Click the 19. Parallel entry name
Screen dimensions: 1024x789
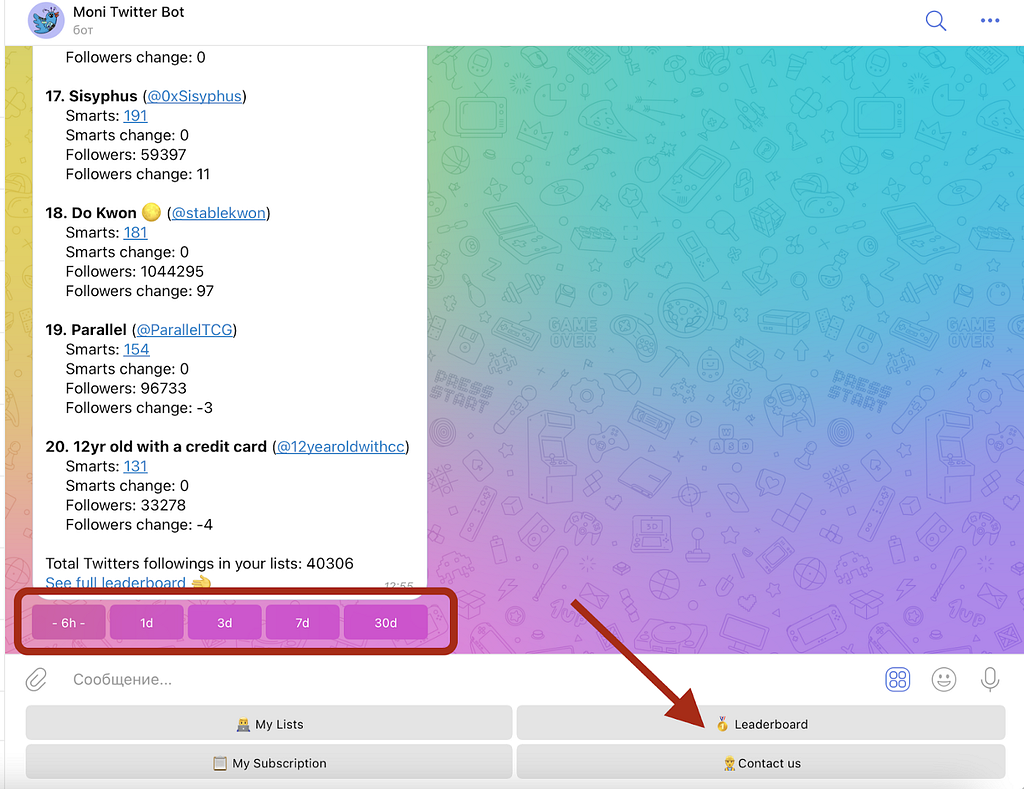86,330
